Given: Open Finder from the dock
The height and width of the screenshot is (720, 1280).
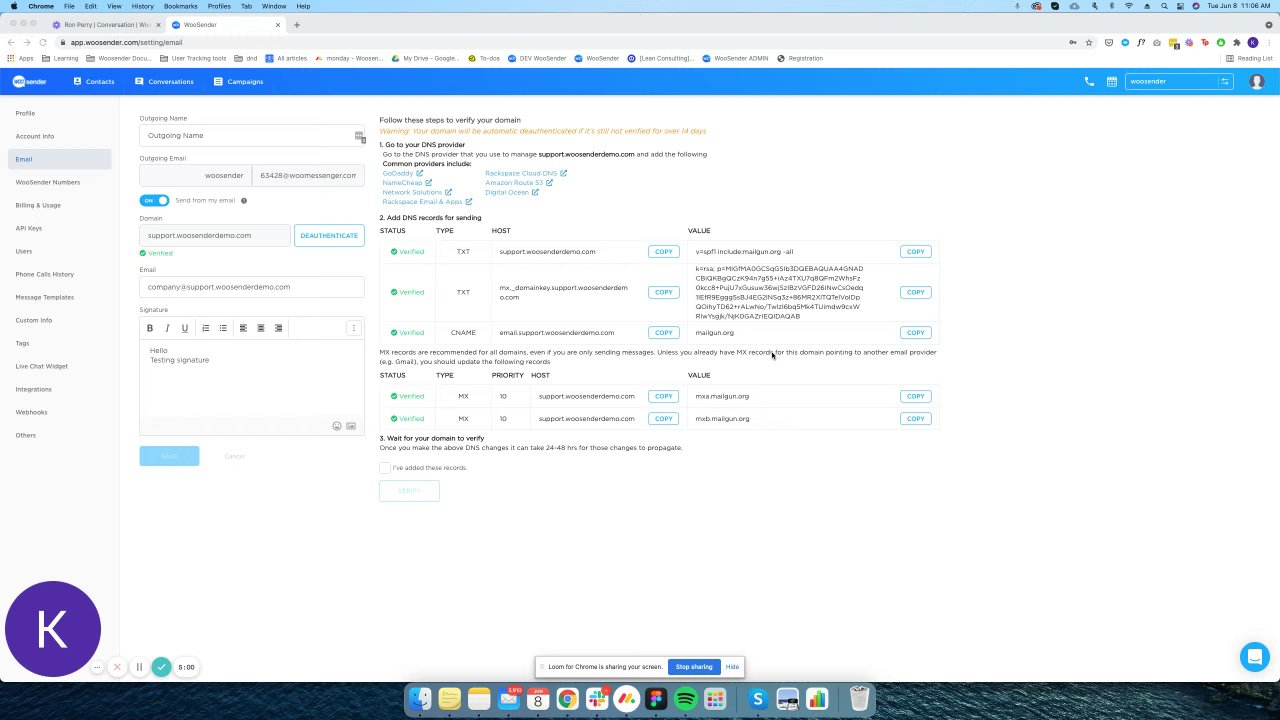Looking at the screenshot, I should (x=420, y=699).
